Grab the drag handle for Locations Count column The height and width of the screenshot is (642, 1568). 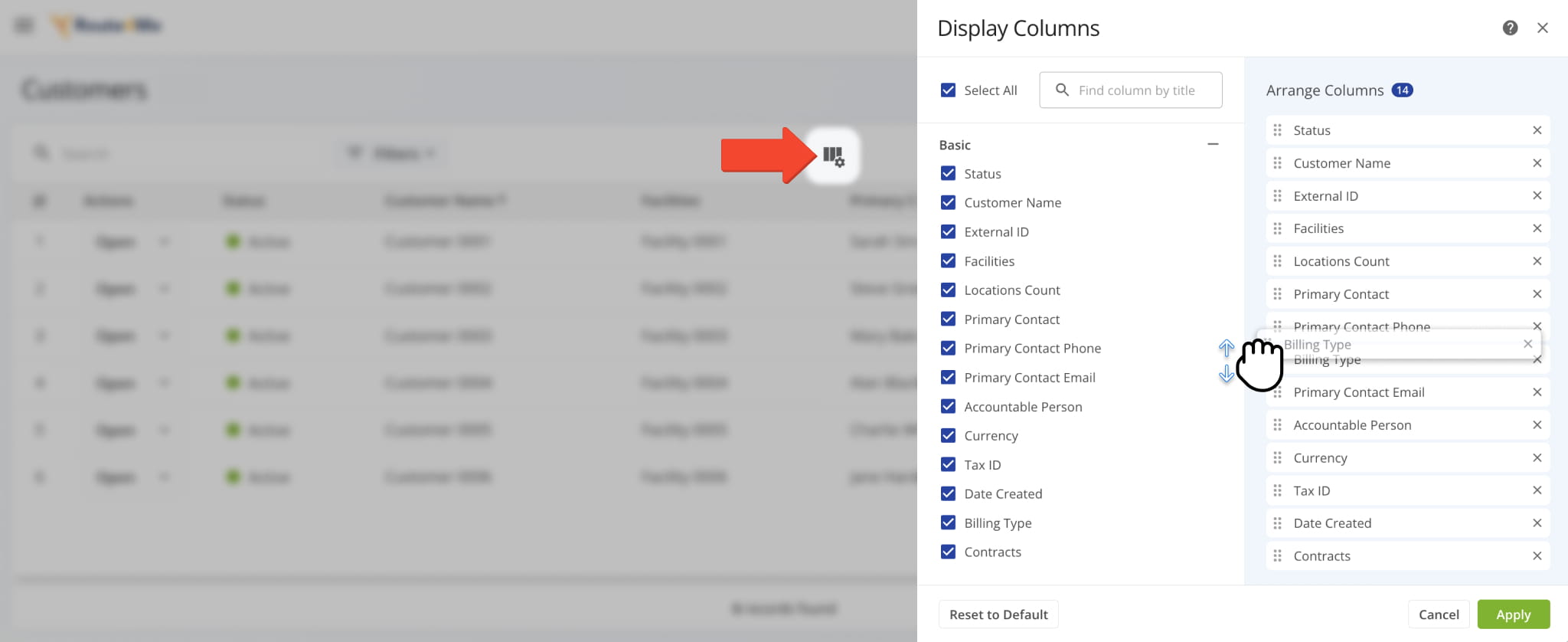1277,261
